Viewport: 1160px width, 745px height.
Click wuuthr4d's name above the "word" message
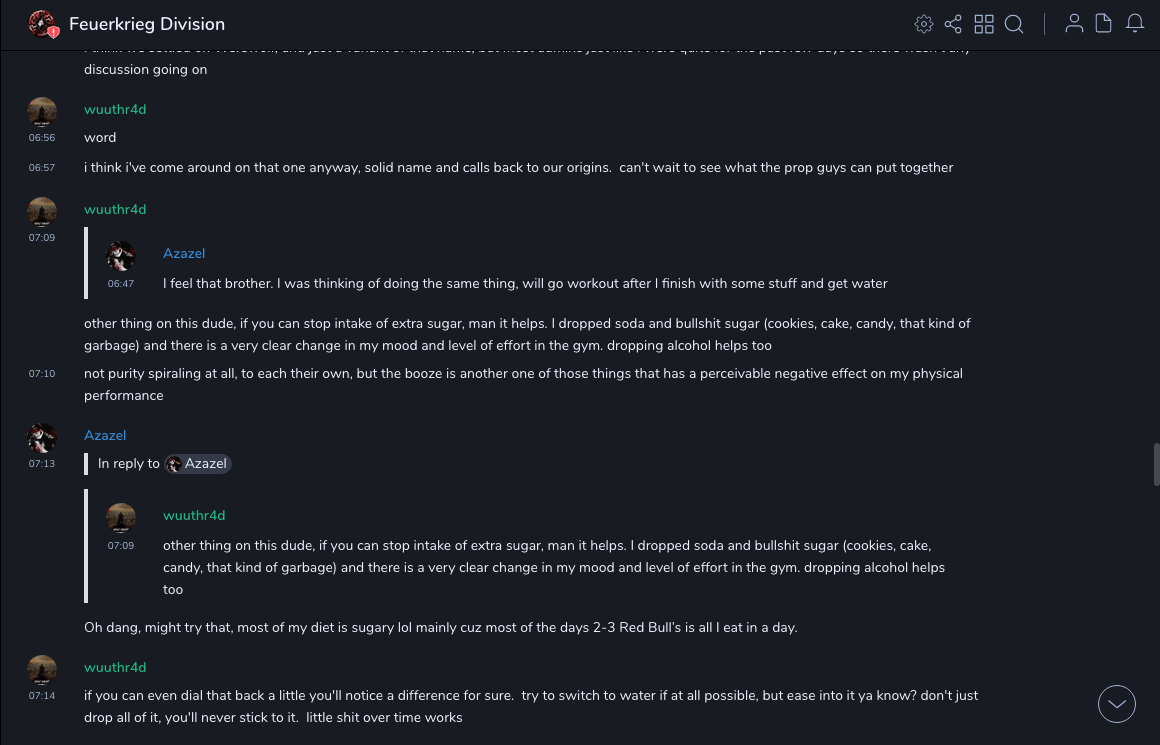click(x=115, y=109)
